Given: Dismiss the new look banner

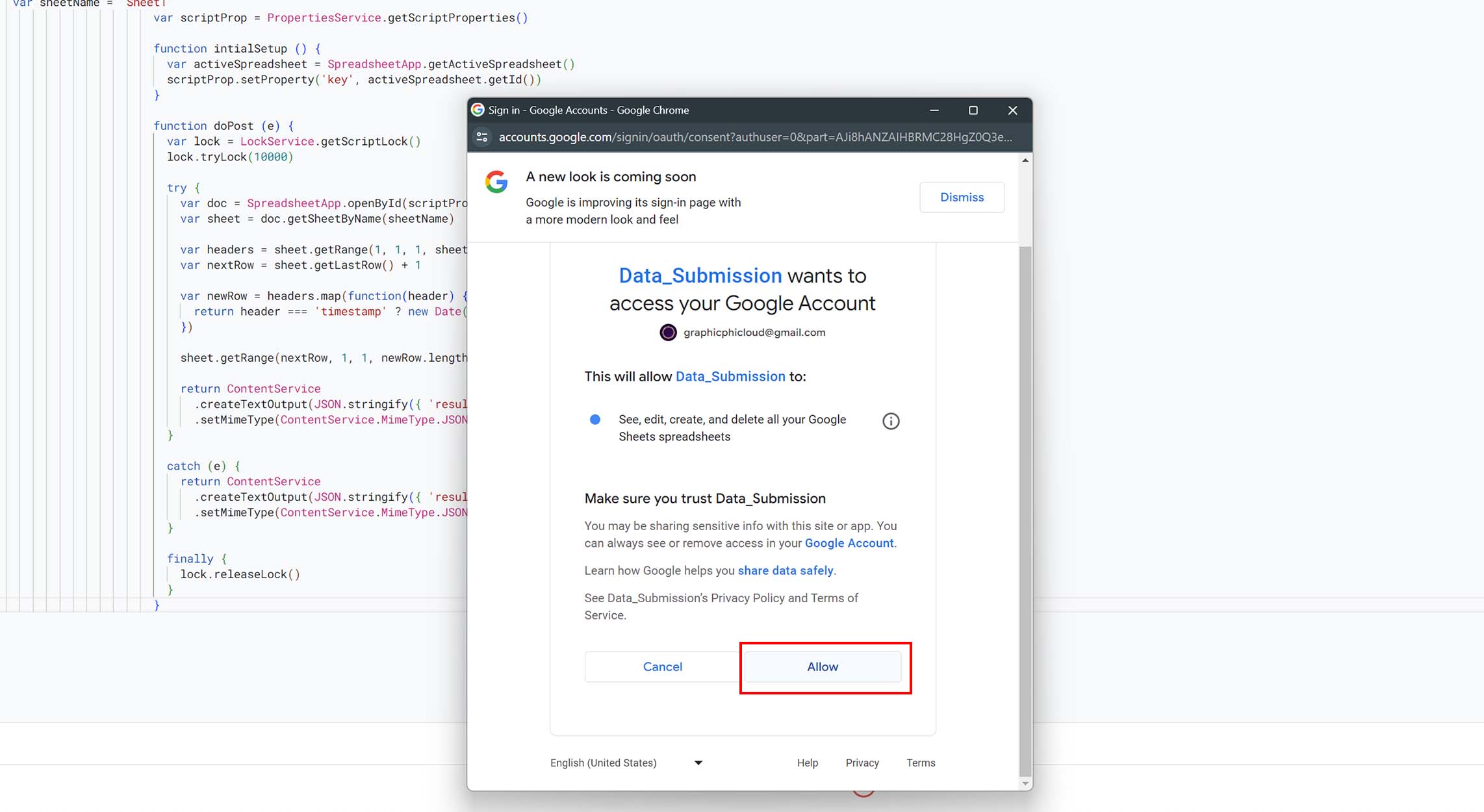Looking at the screenshot, I should click(962, 197).
